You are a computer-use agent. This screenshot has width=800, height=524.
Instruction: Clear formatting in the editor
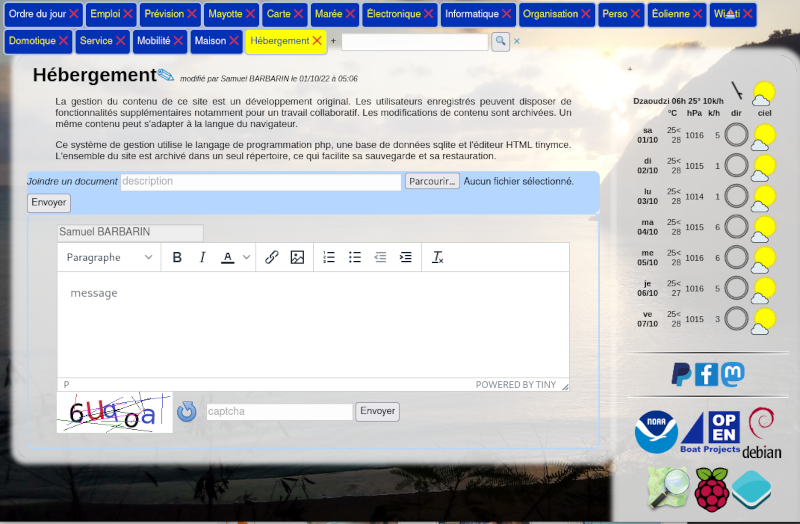pos(437,257)
